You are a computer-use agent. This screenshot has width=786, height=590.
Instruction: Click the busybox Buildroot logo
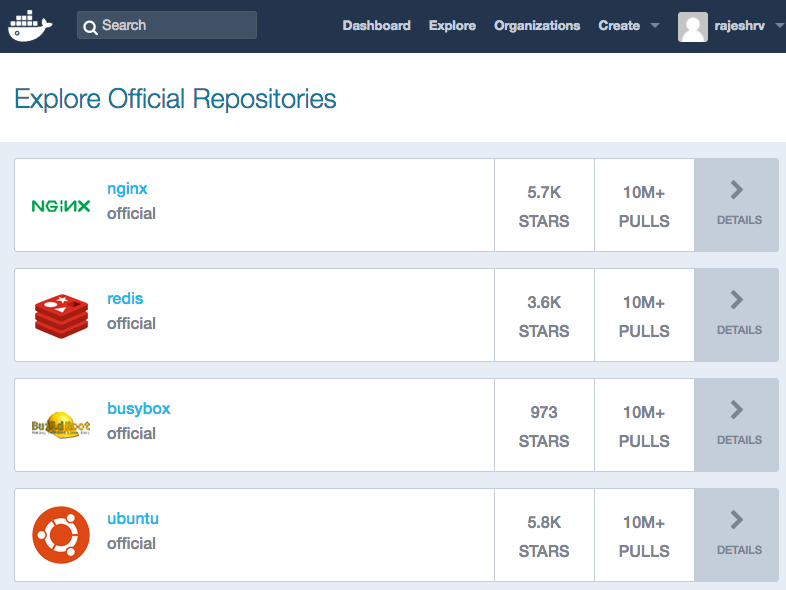point(61,425)
